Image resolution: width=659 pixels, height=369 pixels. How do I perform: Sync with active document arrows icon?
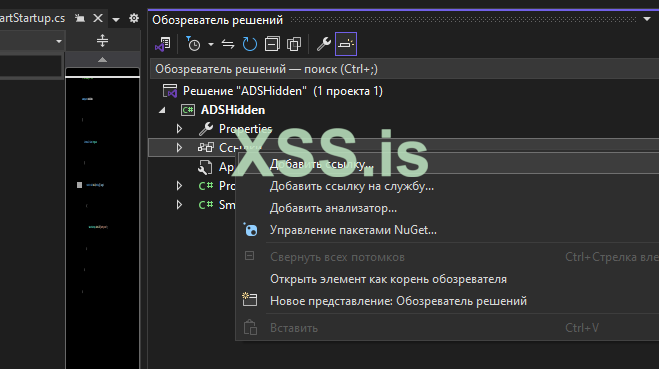coord(228,44)
